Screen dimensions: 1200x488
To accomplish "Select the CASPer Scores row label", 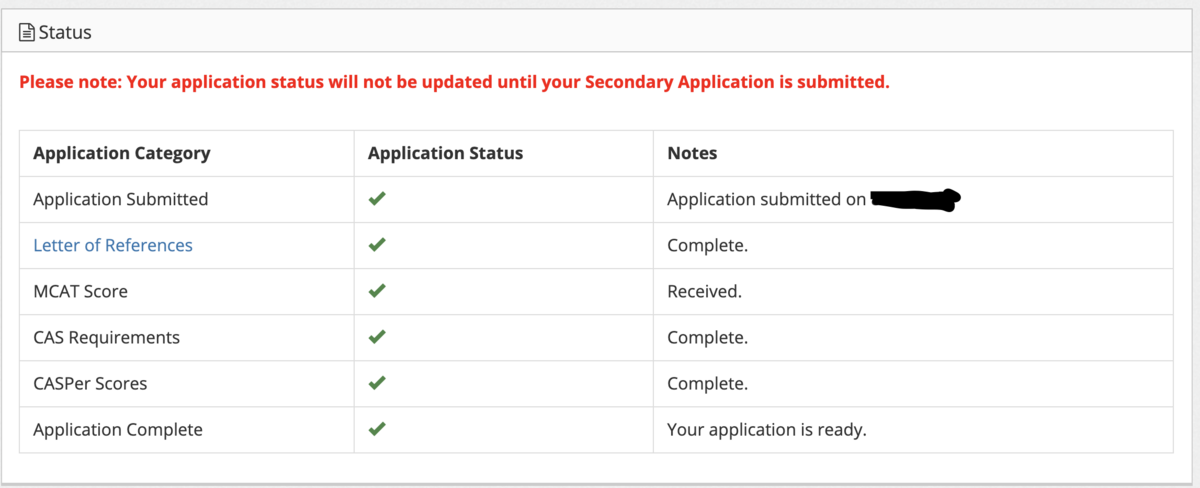I will (x=90, y=383).
